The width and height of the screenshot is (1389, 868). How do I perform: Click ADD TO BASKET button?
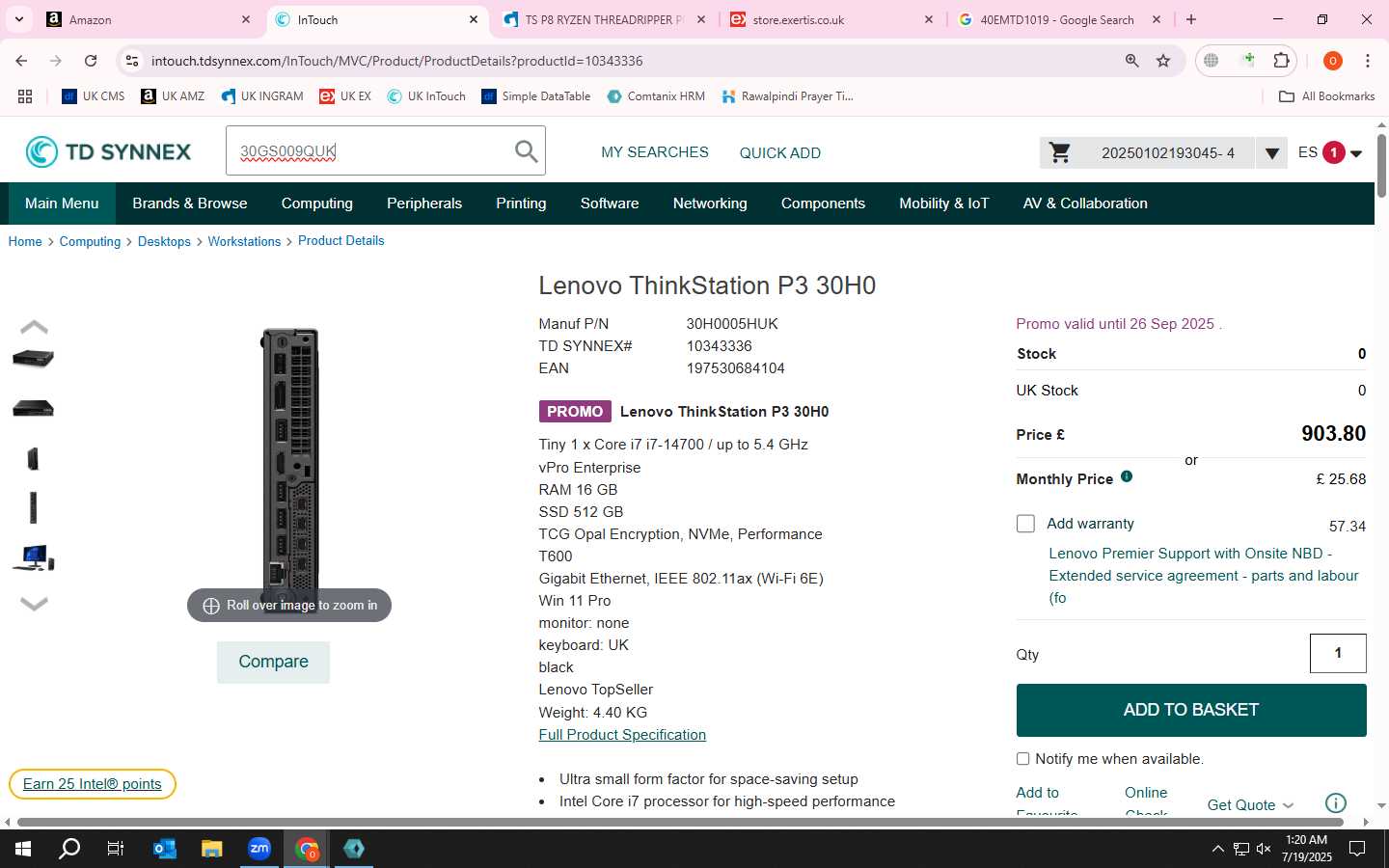click(x=1191, y=710)
